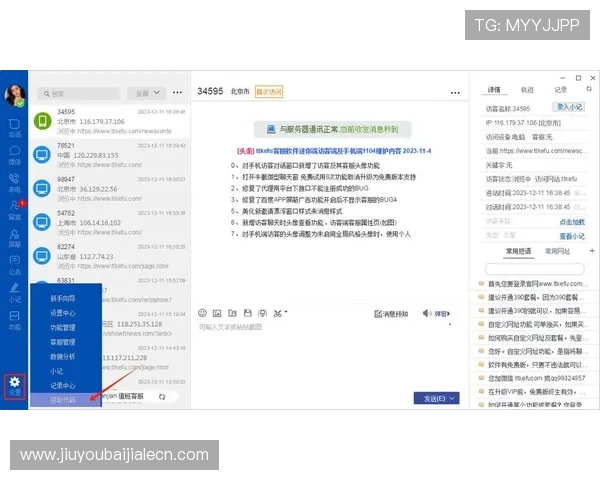Image resolution: width=600 pixels, height=480 pixels.
Task: Click the visitor search input field
Action: pos(78,93)
